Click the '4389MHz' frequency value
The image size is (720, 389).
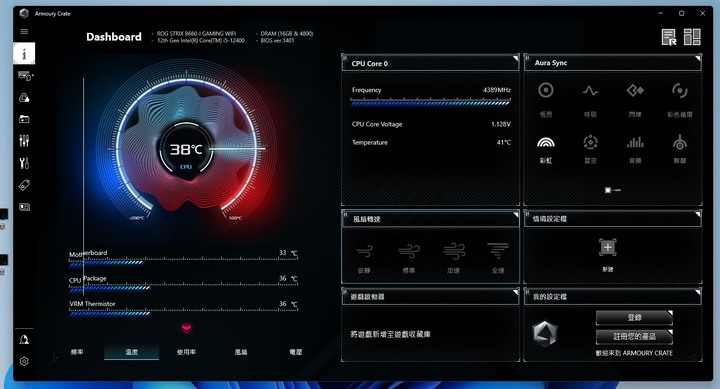[497, 90]
